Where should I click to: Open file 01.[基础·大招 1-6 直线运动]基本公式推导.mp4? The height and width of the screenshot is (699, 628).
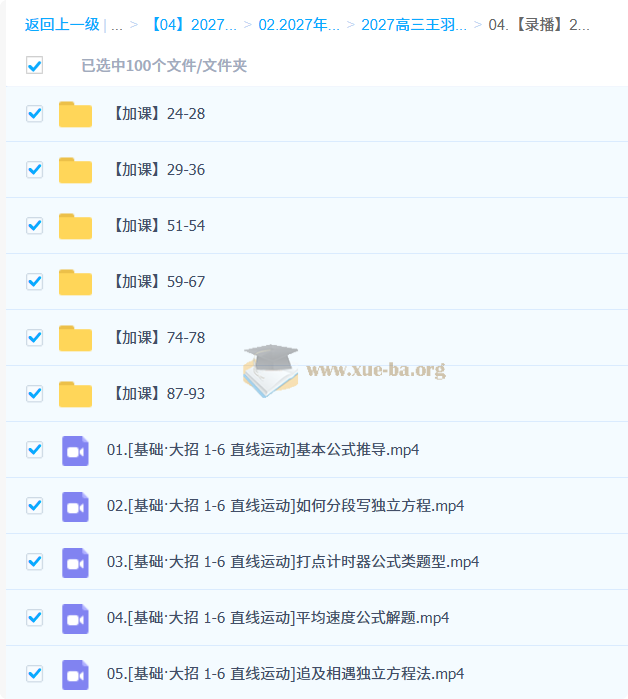(x=263, y=450)
